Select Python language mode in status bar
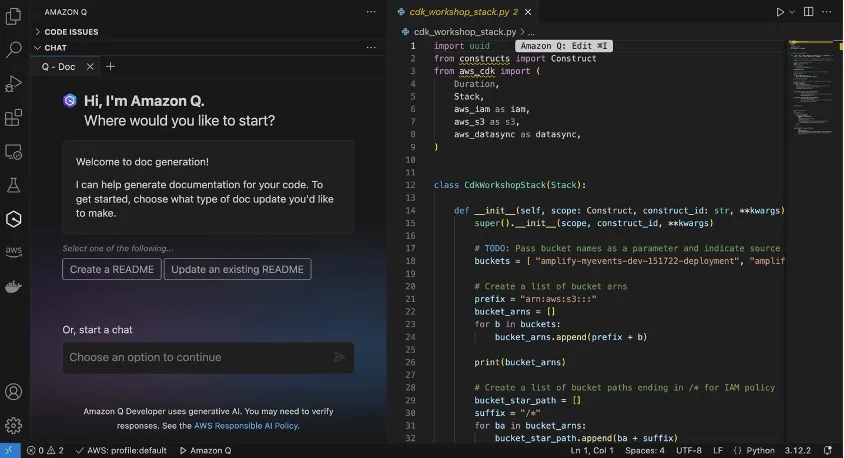The image size is (844, 458). (x=760, y=450)
